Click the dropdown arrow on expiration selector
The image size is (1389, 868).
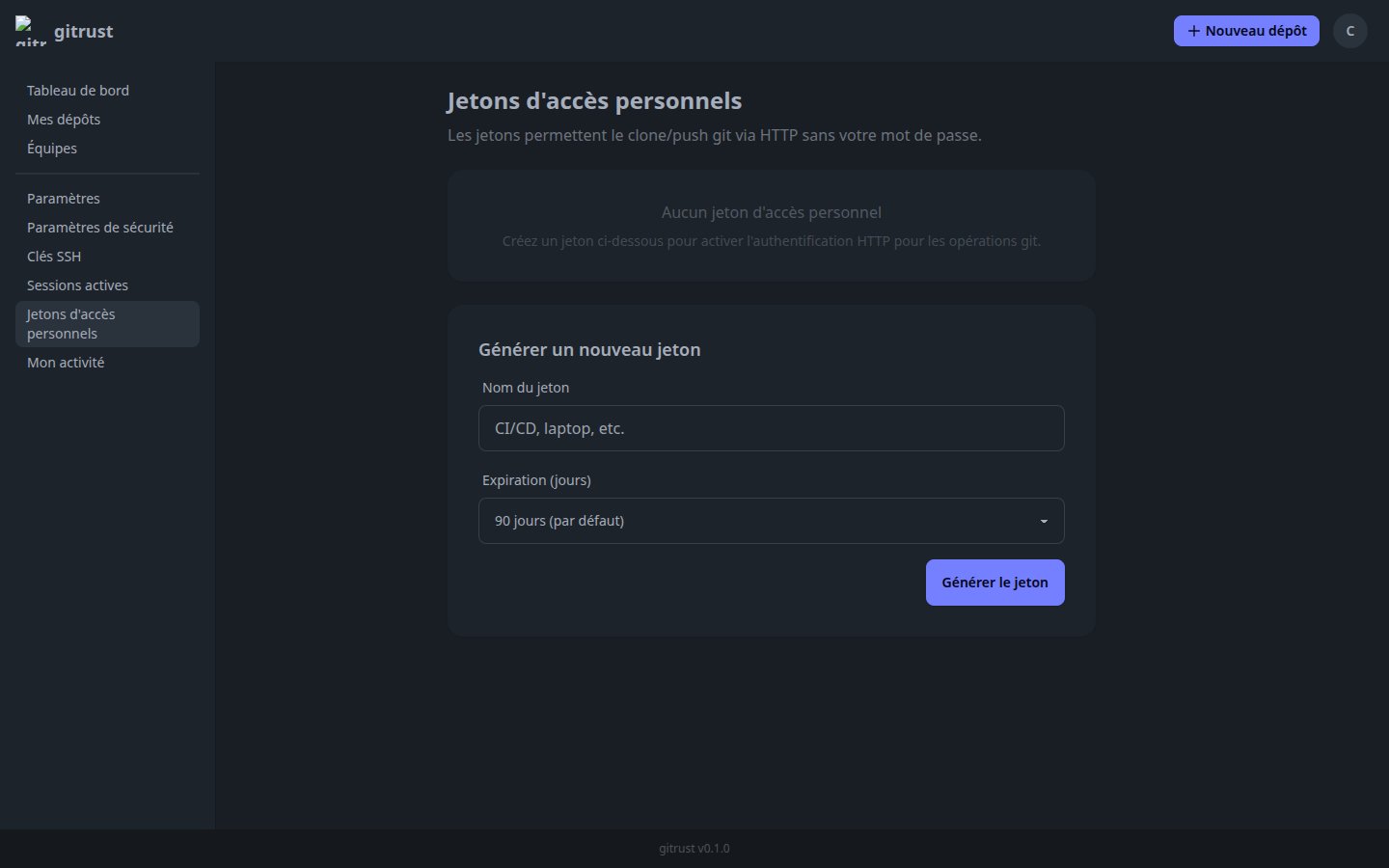(x=1043, y=521)
